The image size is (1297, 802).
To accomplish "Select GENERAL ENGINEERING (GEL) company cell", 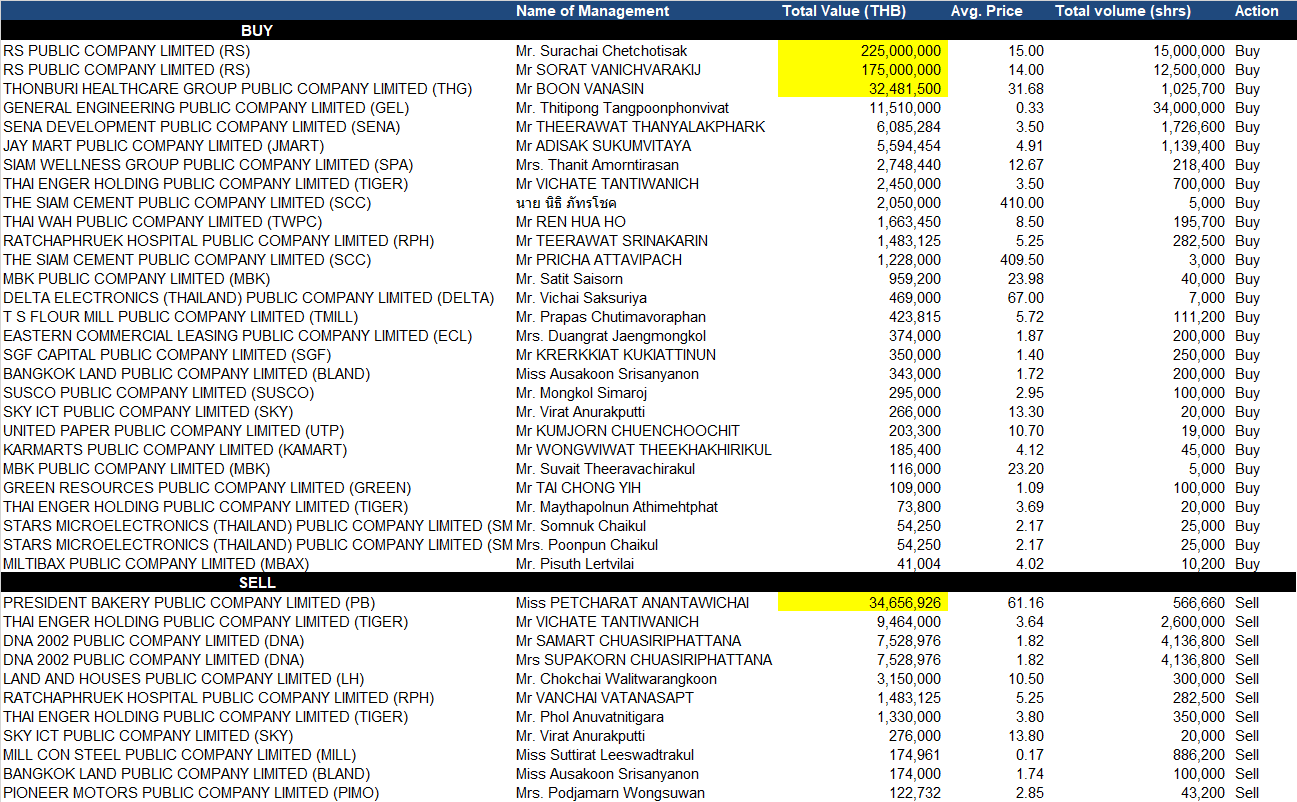I will tap(206, 108).
